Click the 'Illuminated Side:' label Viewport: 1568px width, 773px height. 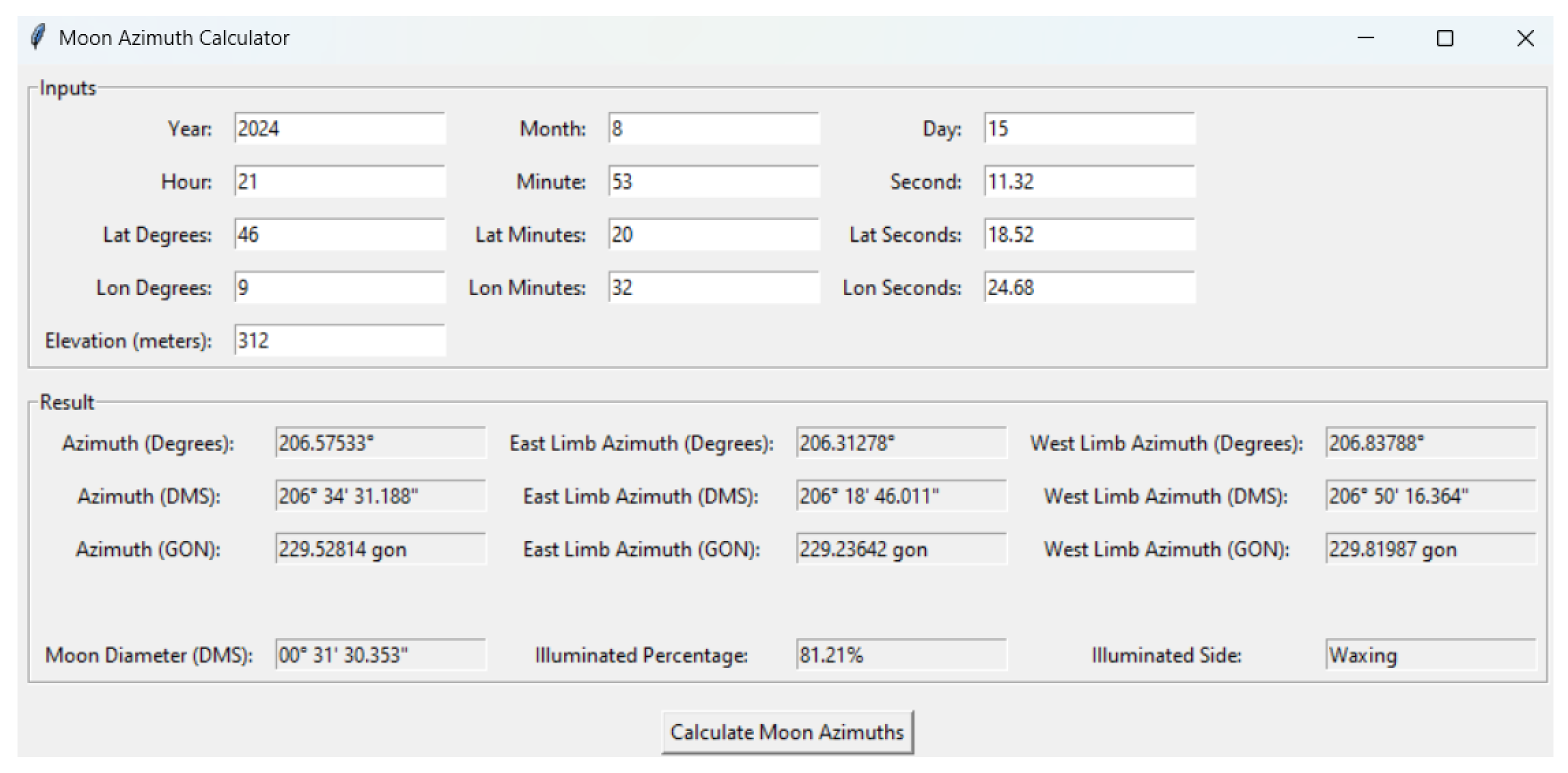pyautogui.click(x=1166, y=655)
